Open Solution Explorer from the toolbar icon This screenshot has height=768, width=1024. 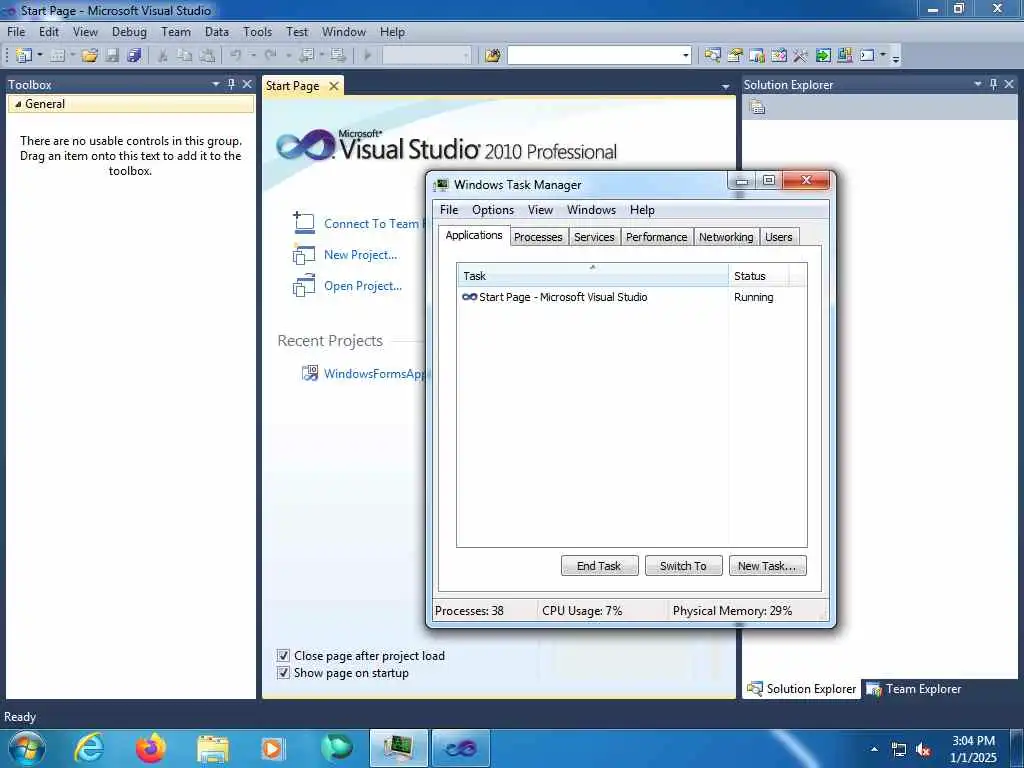pyautogui.click(x=712, y=56)
